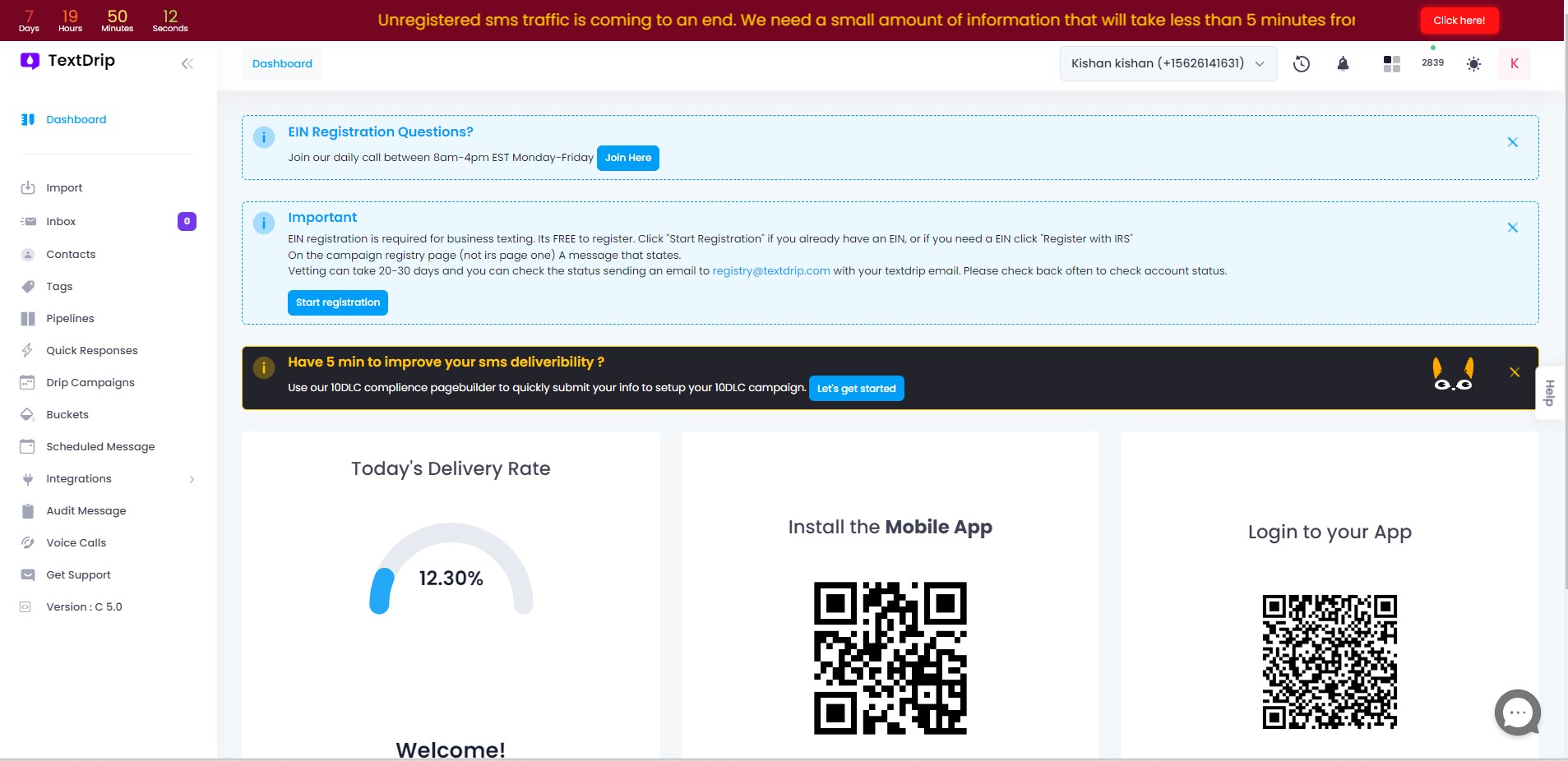
Task: Go to the Inbox
Action: click(61, 221)
